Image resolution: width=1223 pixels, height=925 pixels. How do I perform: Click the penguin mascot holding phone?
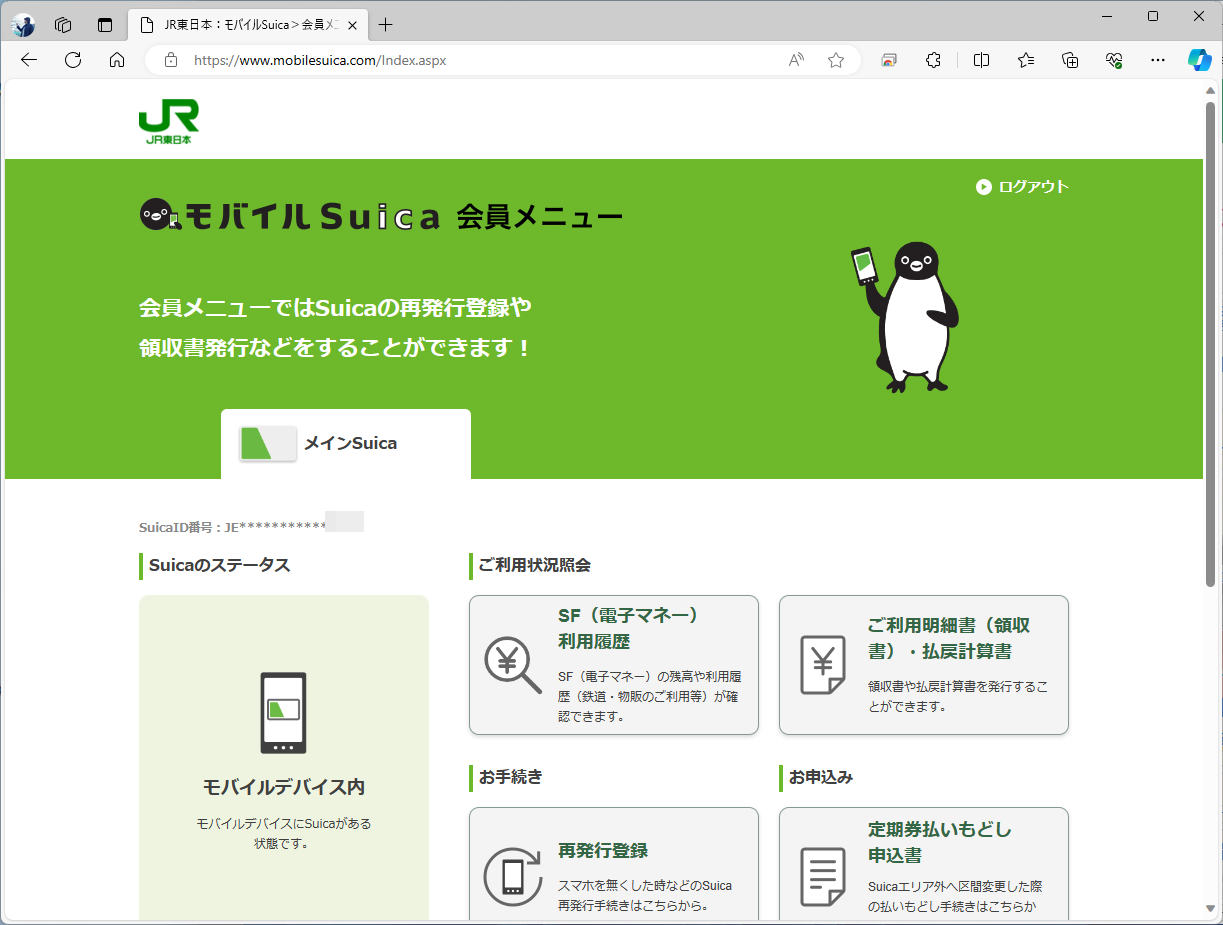click(x=905, y=316)
